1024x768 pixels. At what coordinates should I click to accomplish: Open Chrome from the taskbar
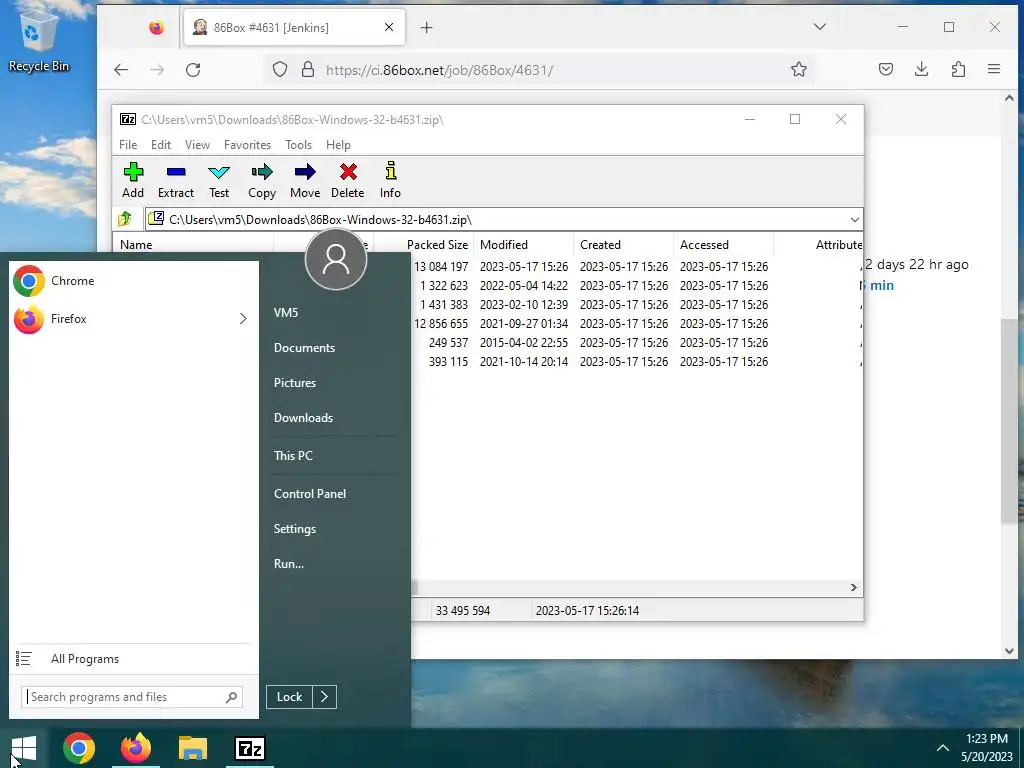point(79,748)
